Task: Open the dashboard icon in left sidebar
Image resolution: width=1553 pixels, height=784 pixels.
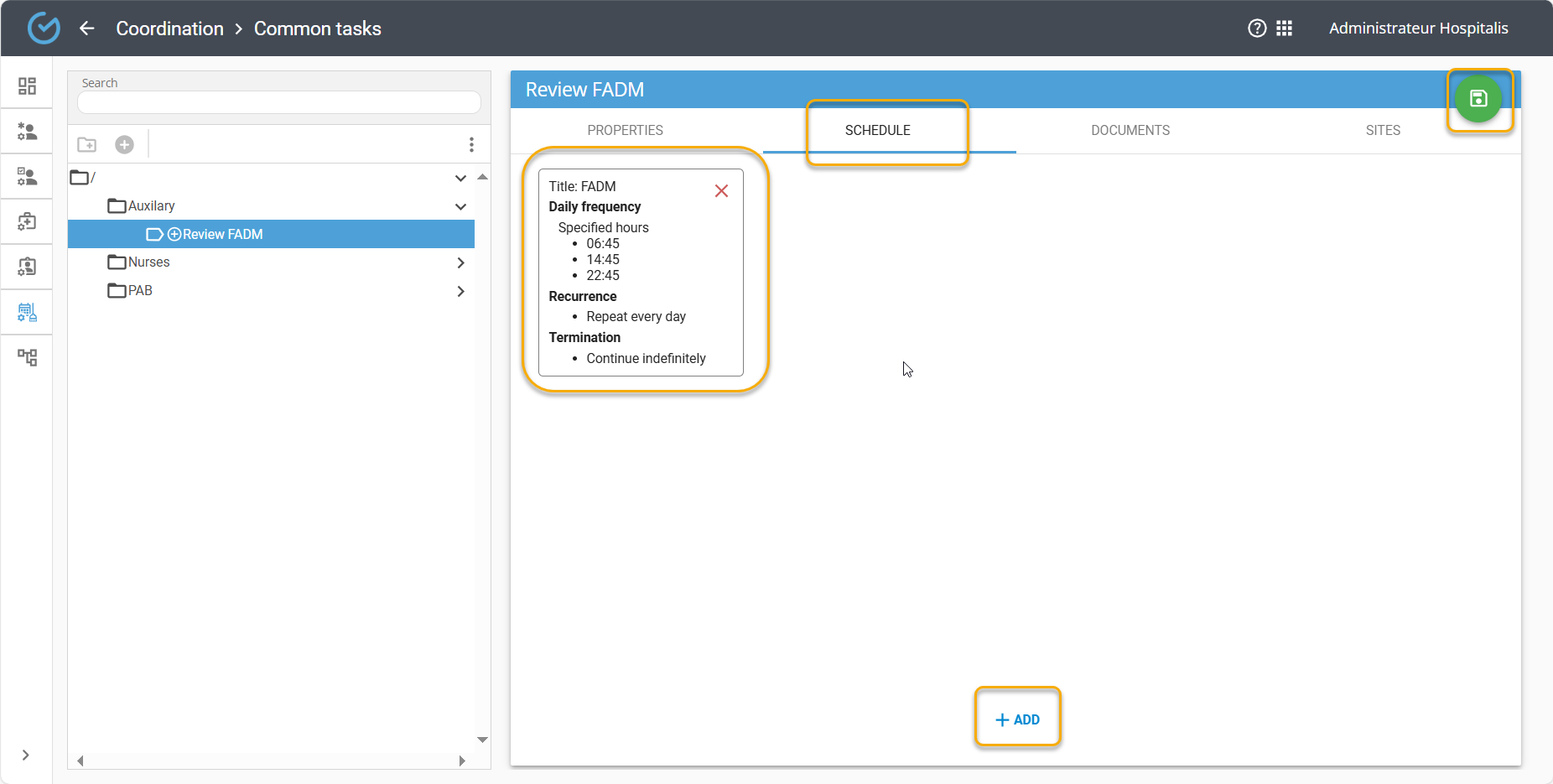Action: pos(27,86)
